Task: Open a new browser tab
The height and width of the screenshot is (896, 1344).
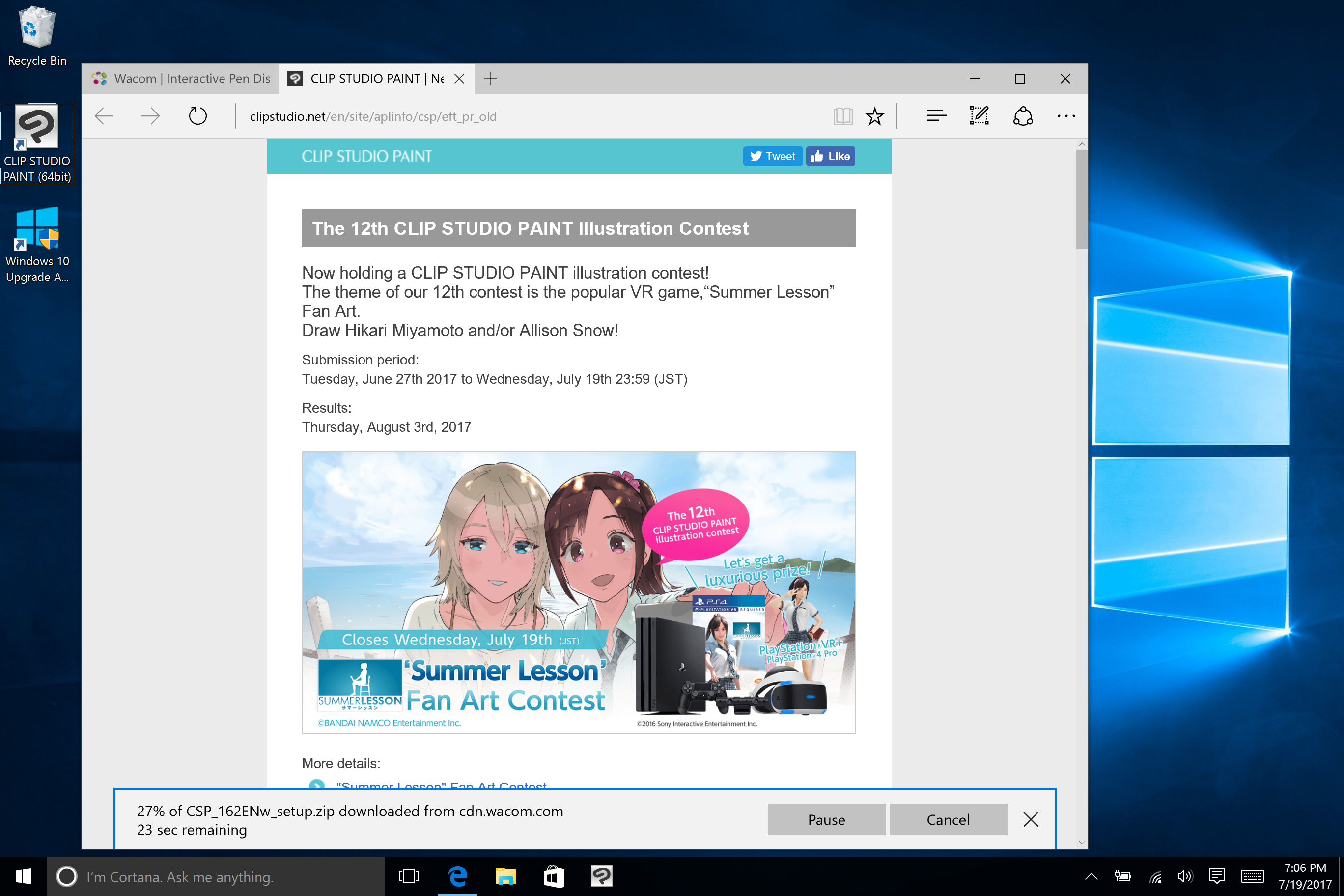Action: [x=490, y=79]
